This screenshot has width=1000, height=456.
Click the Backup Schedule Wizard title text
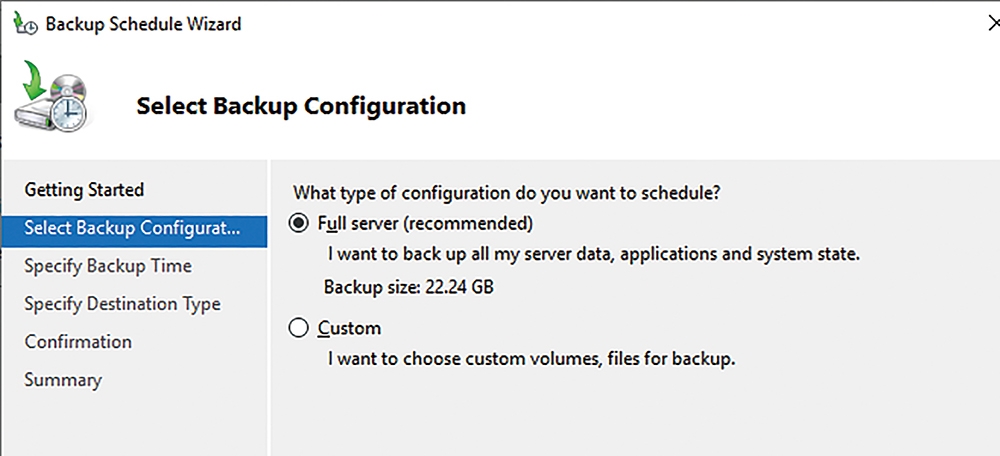pos(143,24)
